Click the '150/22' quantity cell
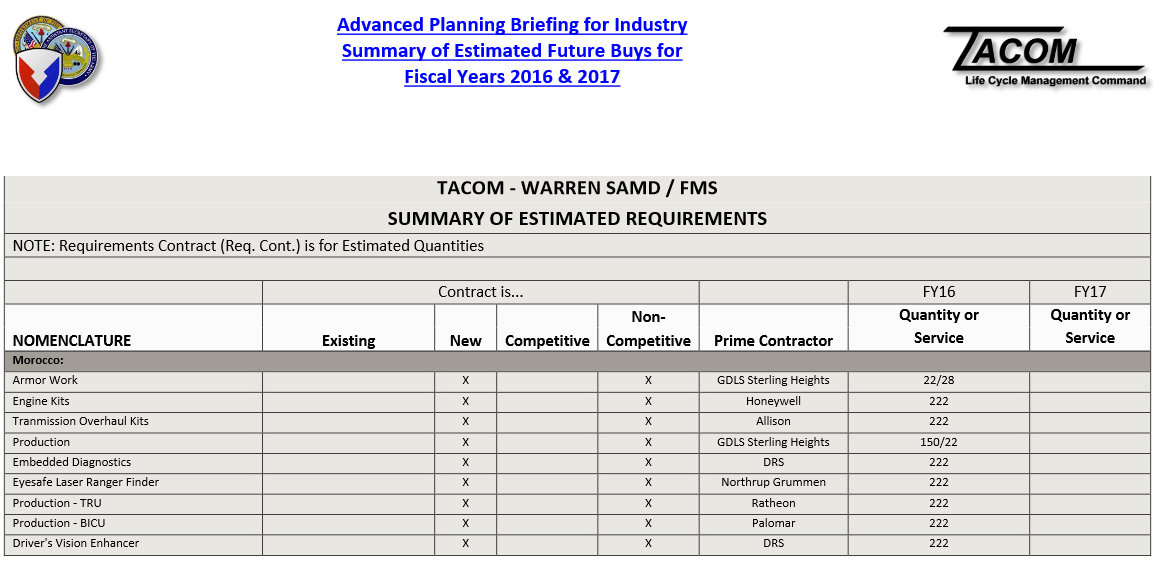Image resolution: width=1160 pixels, height=561 pixels. 938,442
